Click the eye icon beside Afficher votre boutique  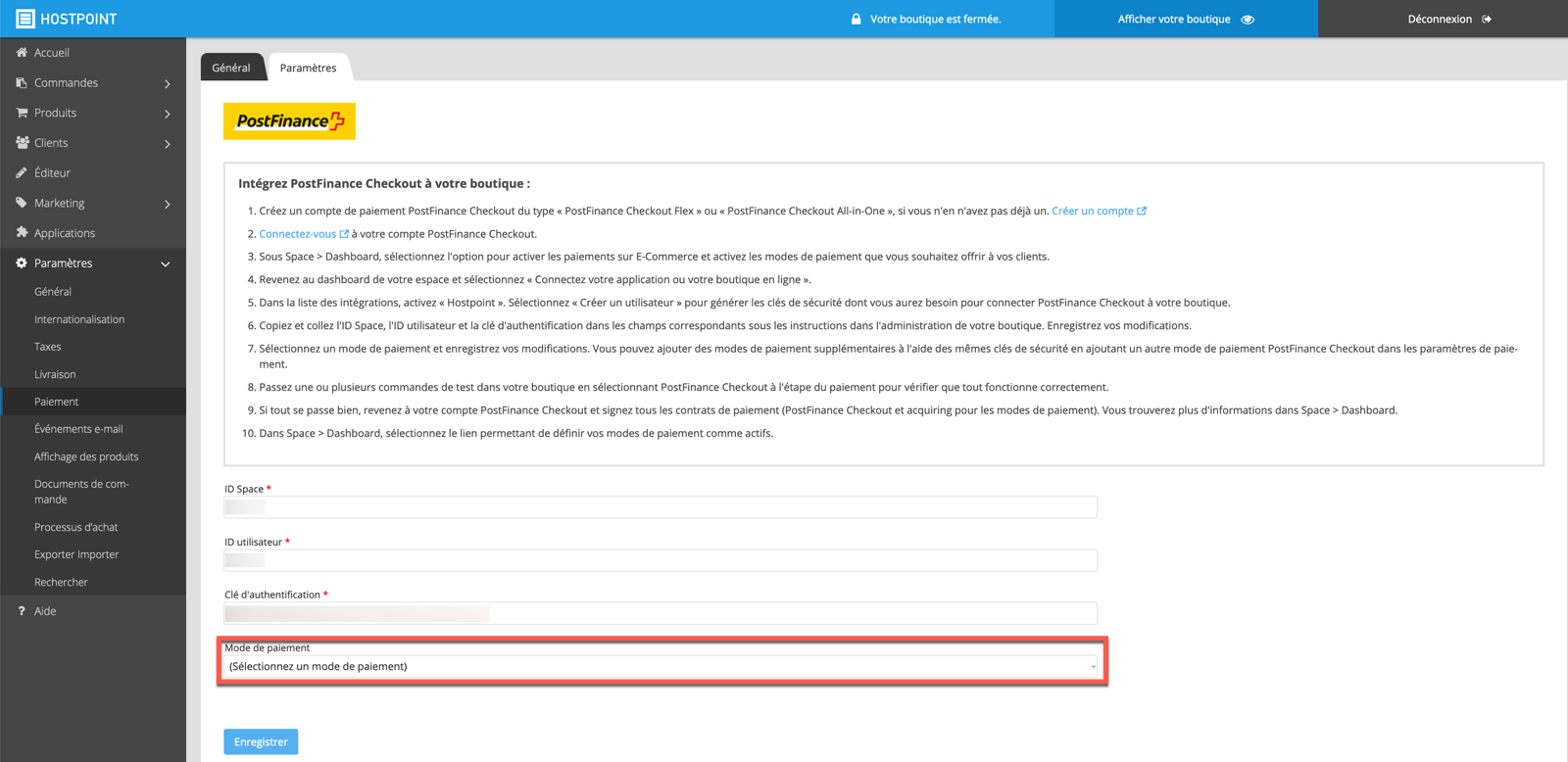click(x=1248, y=20)
